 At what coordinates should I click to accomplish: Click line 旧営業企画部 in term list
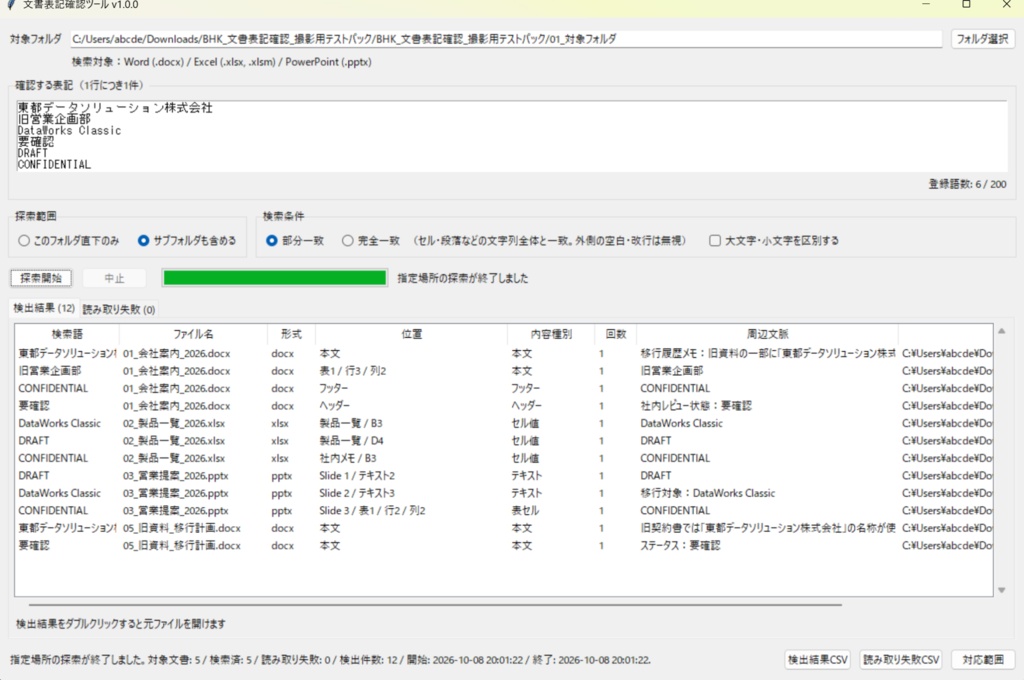click(54, 119)
